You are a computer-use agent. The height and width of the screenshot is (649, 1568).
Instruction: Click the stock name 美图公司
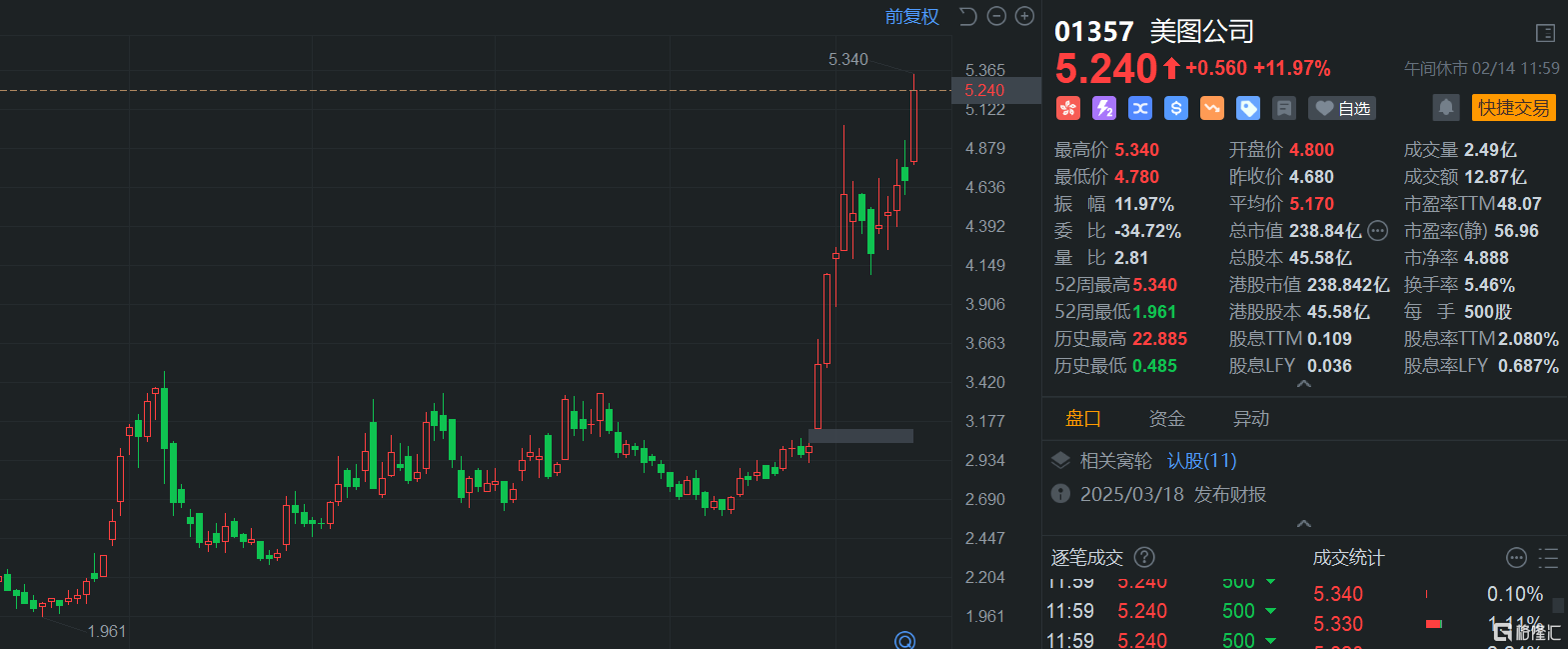coord(1201,32)
